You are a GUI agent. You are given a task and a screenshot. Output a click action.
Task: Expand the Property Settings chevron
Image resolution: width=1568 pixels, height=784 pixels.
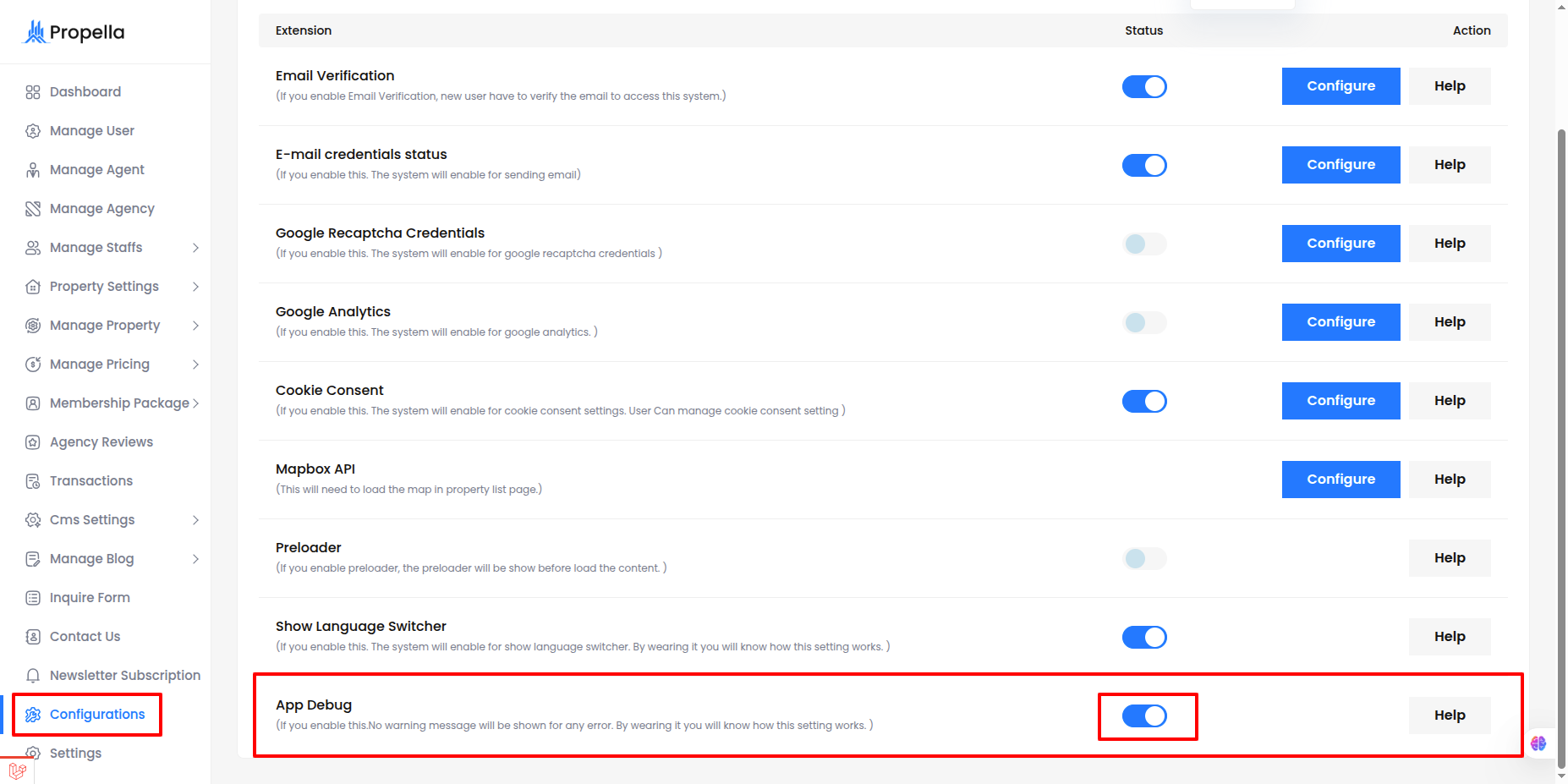195,287
